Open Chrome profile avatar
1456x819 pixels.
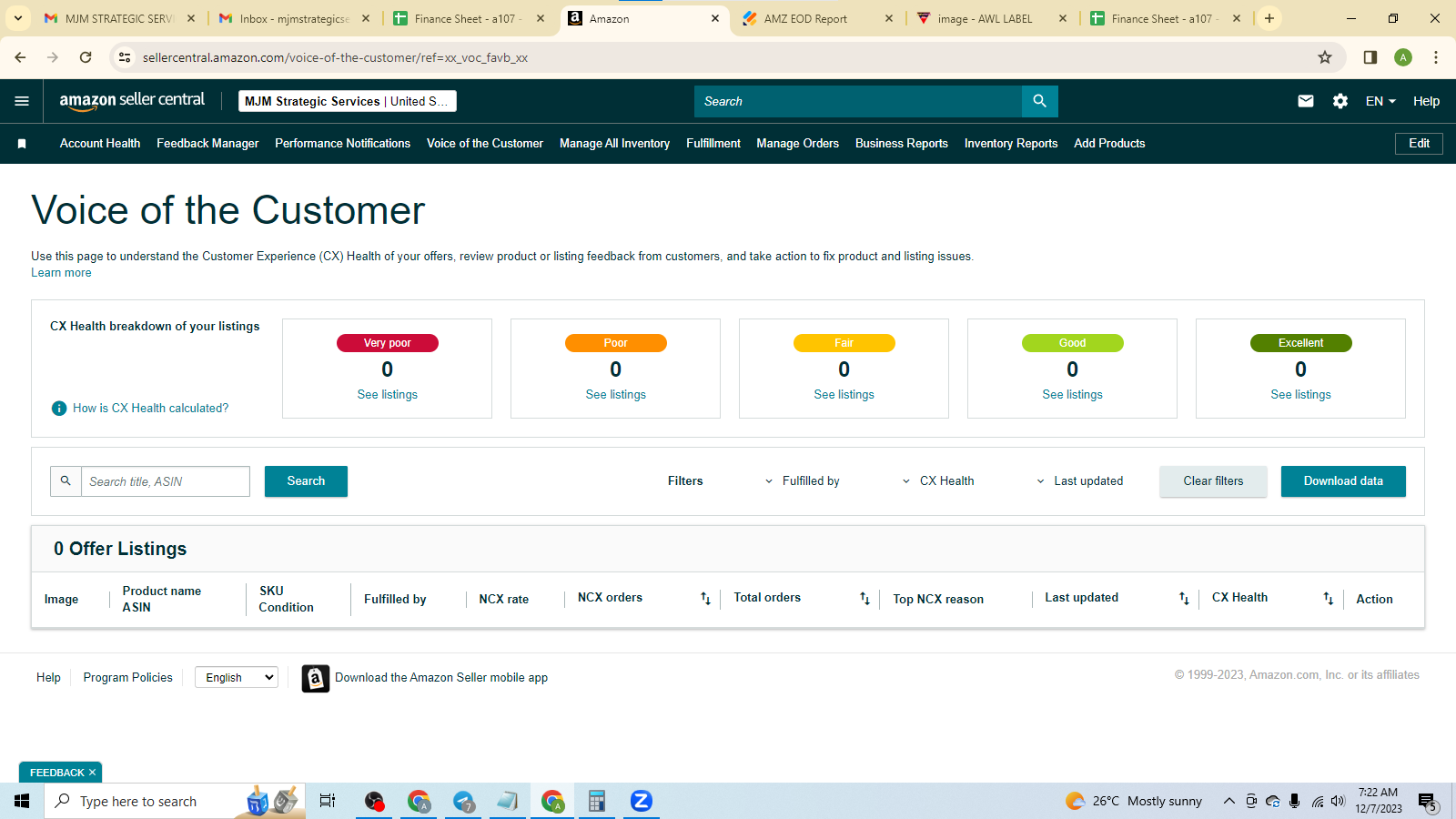[x=1403, y=57]
